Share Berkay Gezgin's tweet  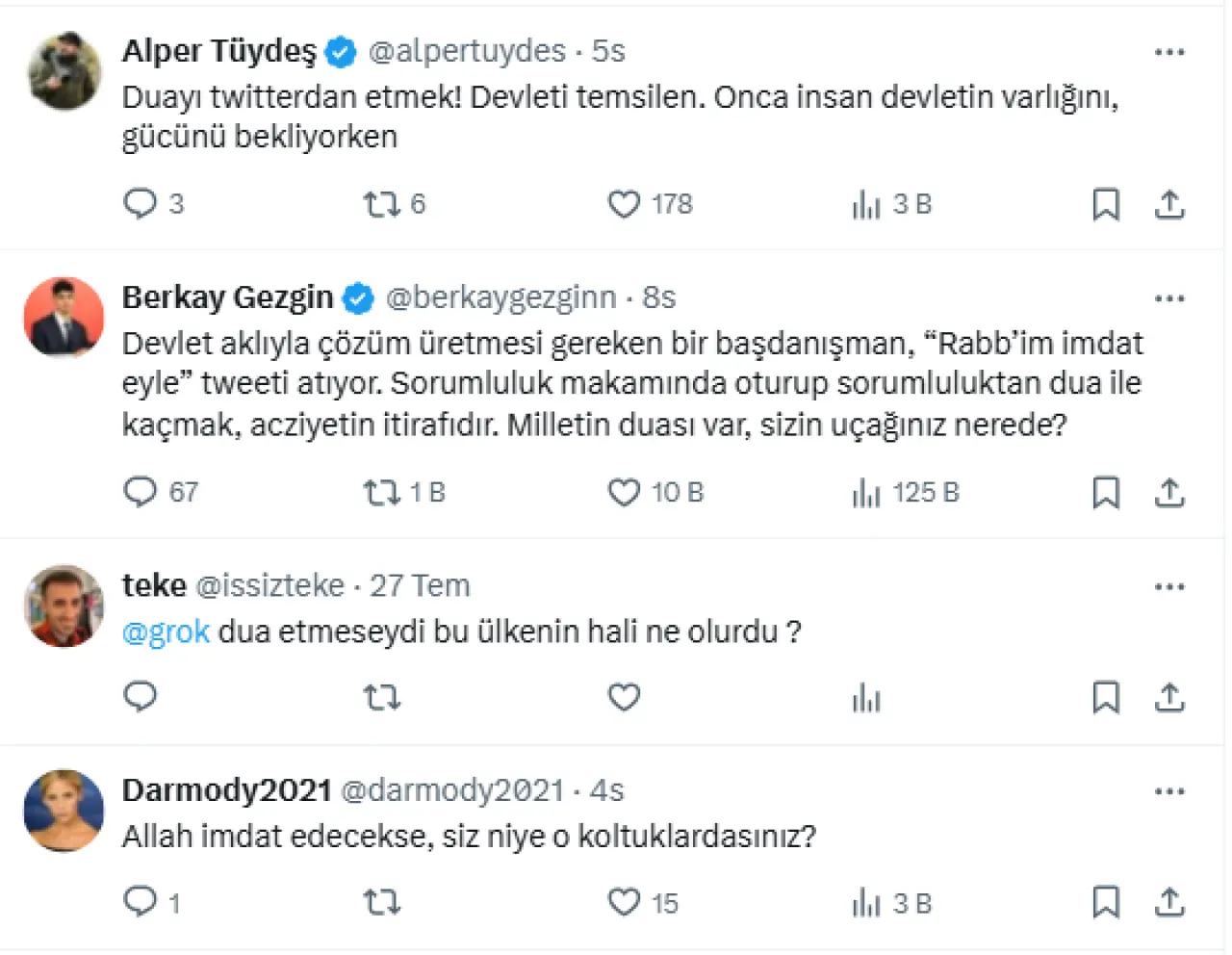click(x=1169, y=493)
